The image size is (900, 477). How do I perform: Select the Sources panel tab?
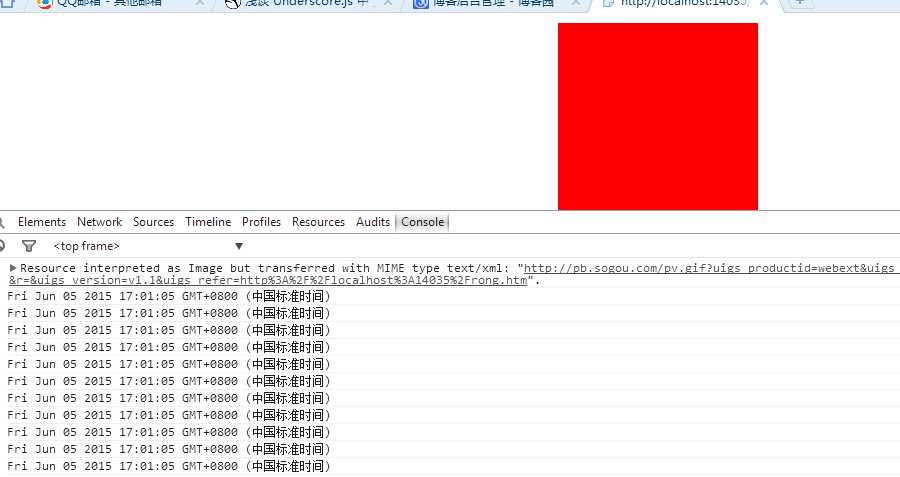153,222
